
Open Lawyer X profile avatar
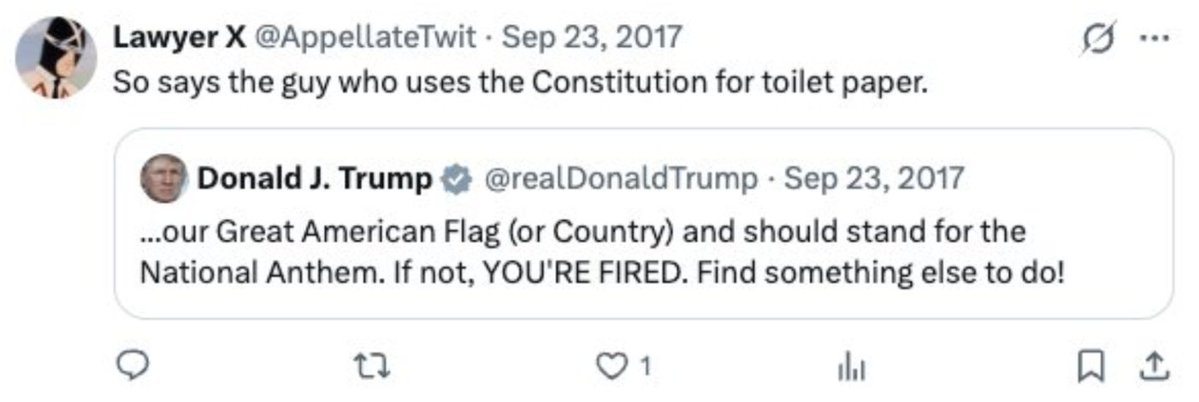[x=57, y=58]
